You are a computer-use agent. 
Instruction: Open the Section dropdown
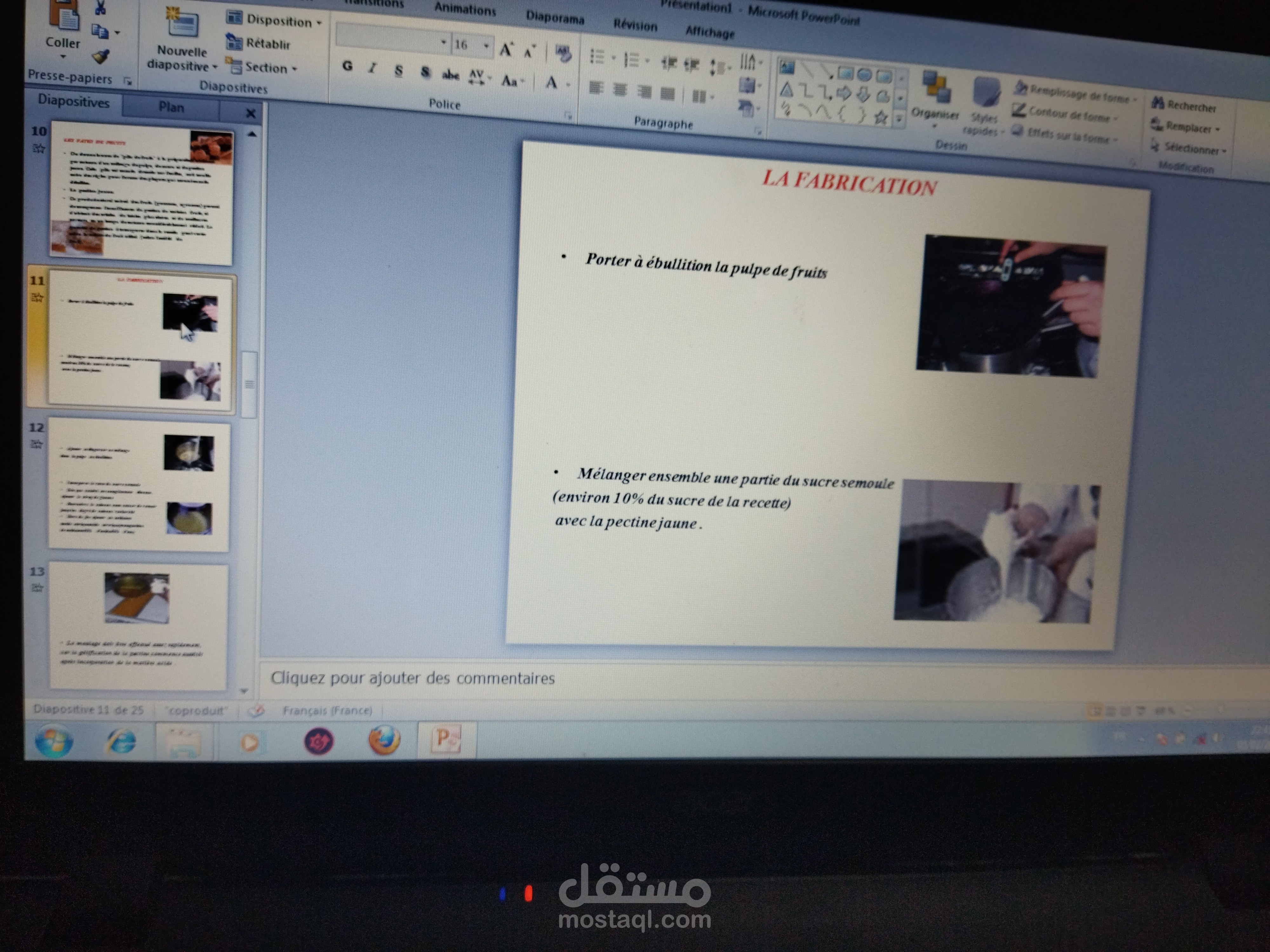(262, 67)
